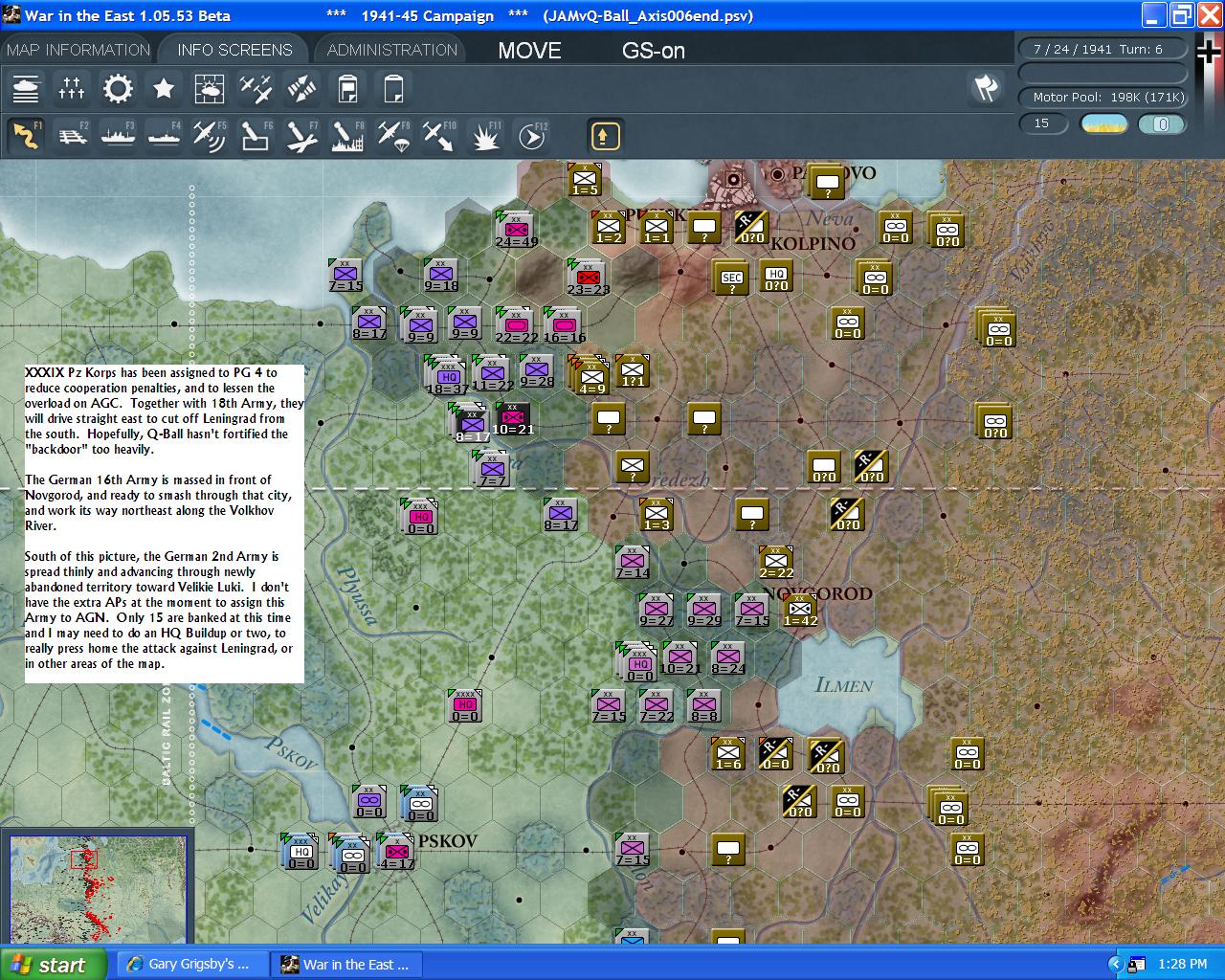Open the order of battle tank icon

point(26,89)
